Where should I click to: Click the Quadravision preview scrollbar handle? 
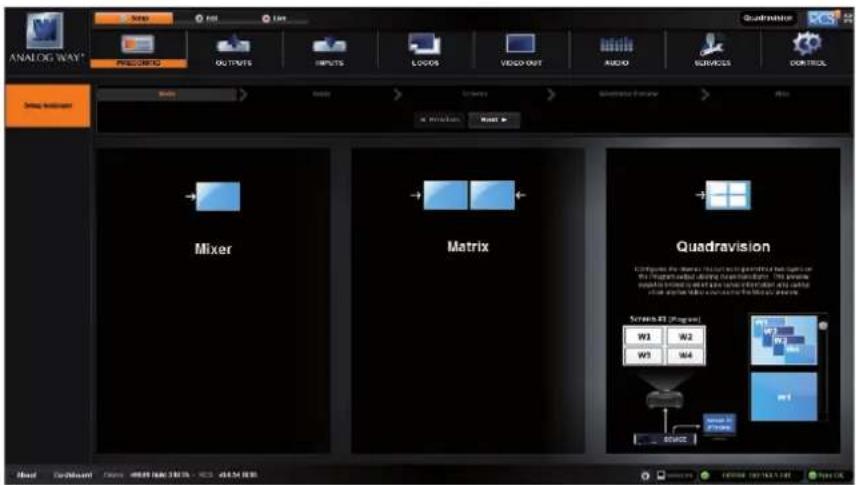point(823,326)
